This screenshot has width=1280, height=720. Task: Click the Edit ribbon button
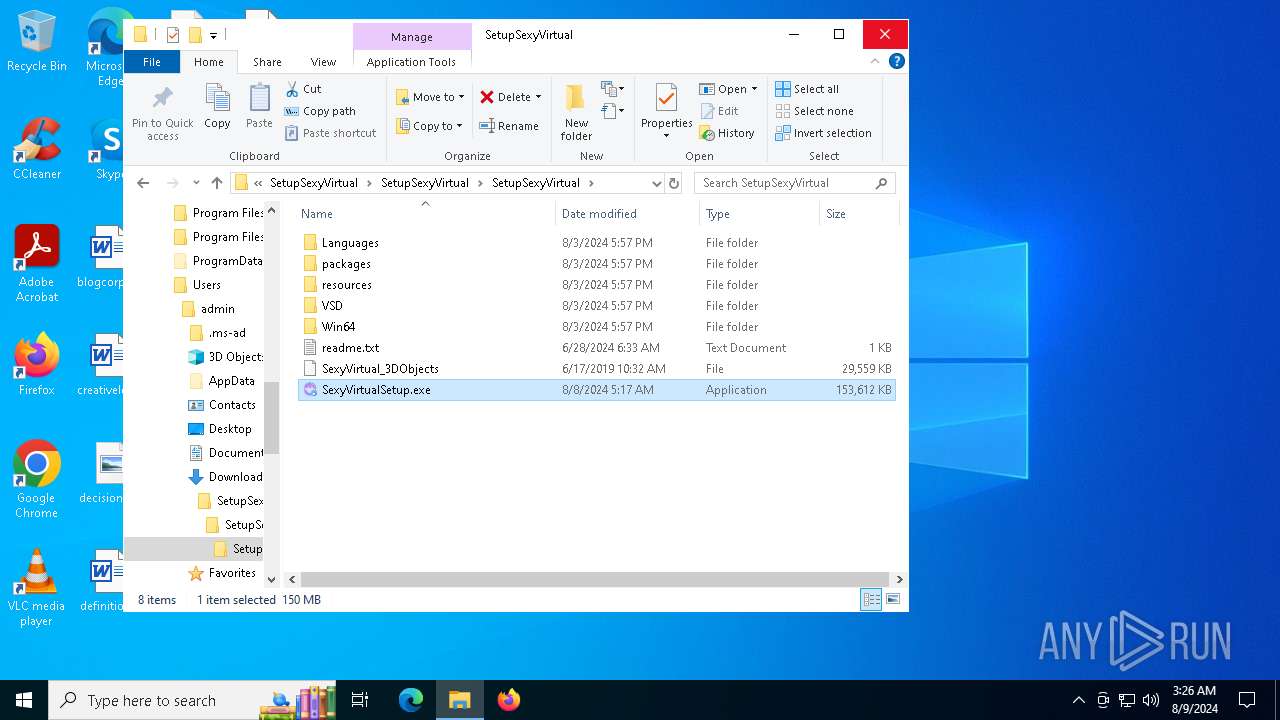pos(720,111)
